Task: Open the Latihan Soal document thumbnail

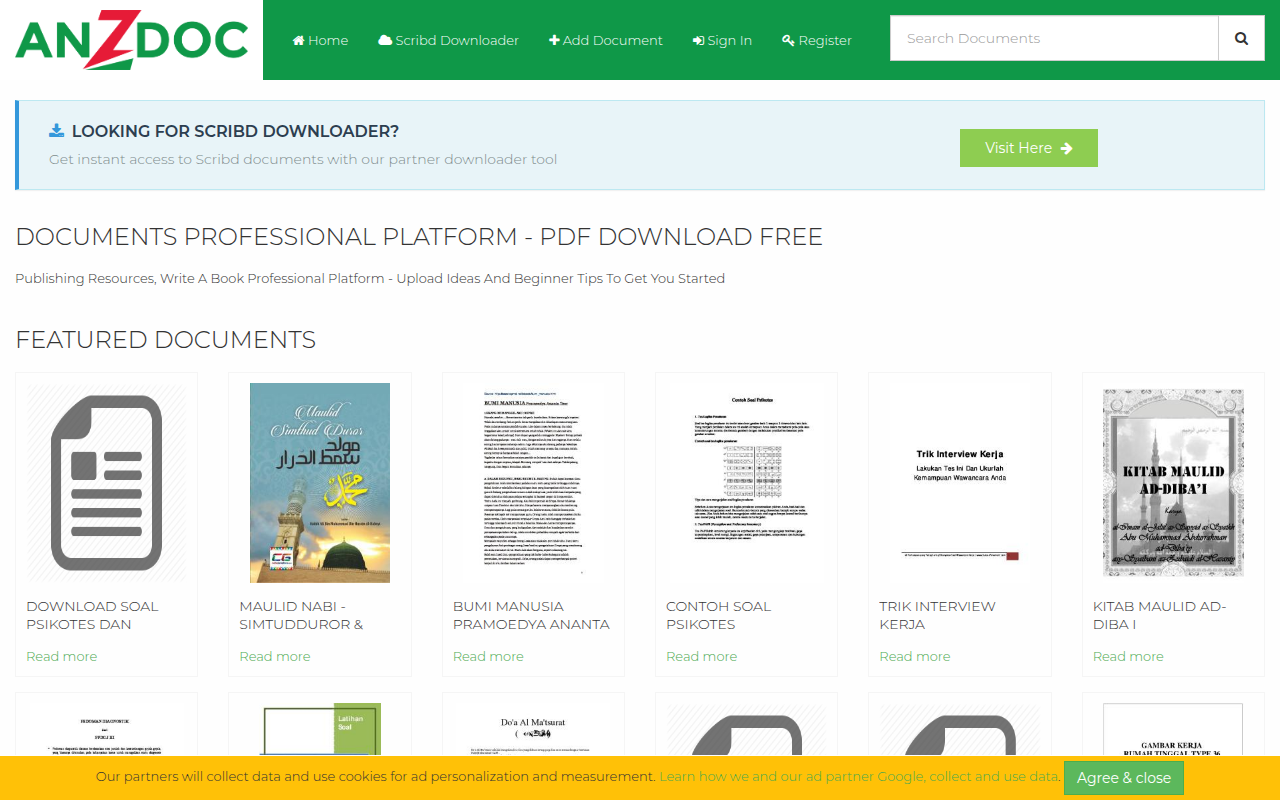Action: [320, 728]
